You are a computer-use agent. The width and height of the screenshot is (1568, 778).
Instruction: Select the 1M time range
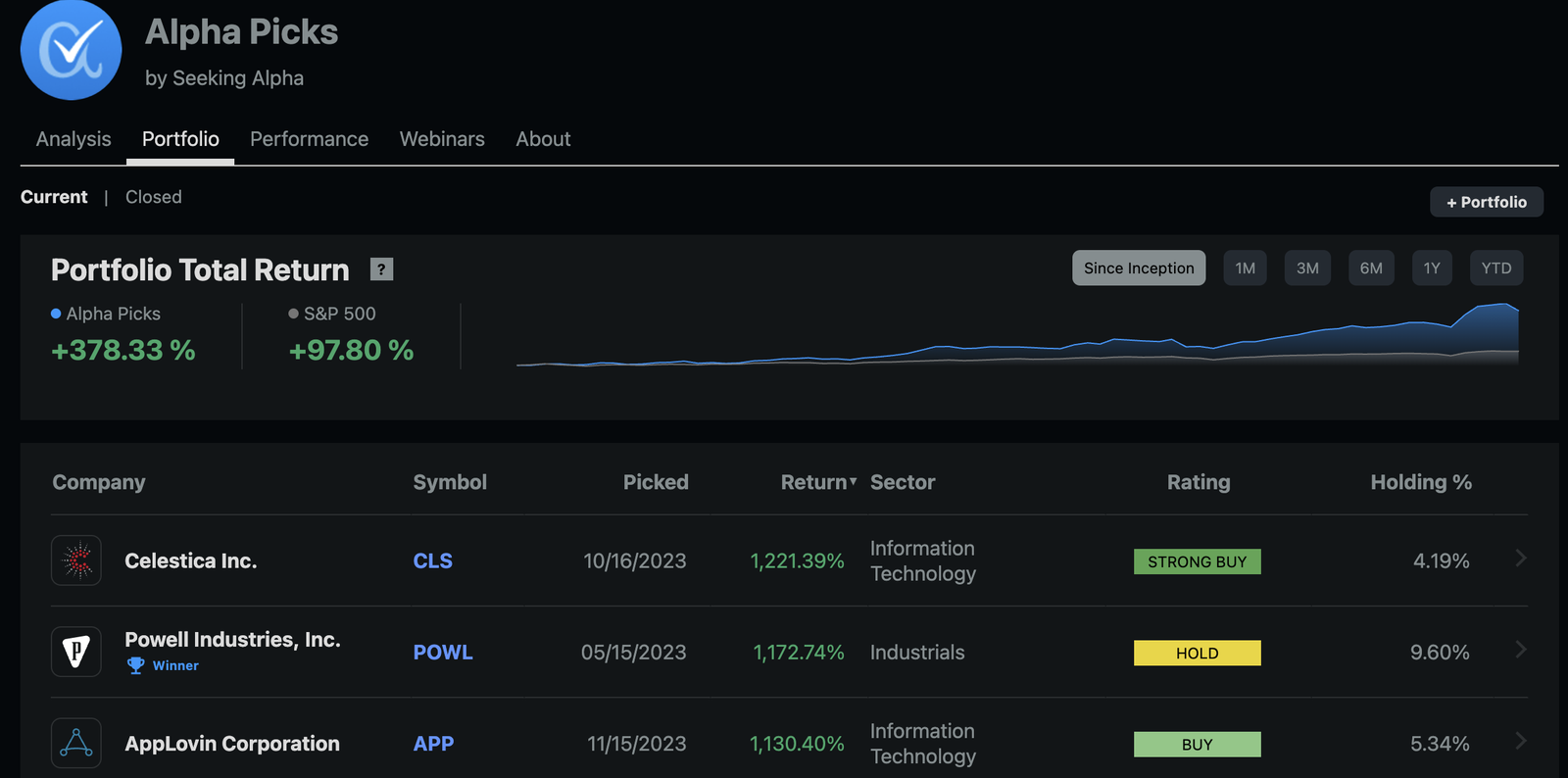click(1245, 268)
